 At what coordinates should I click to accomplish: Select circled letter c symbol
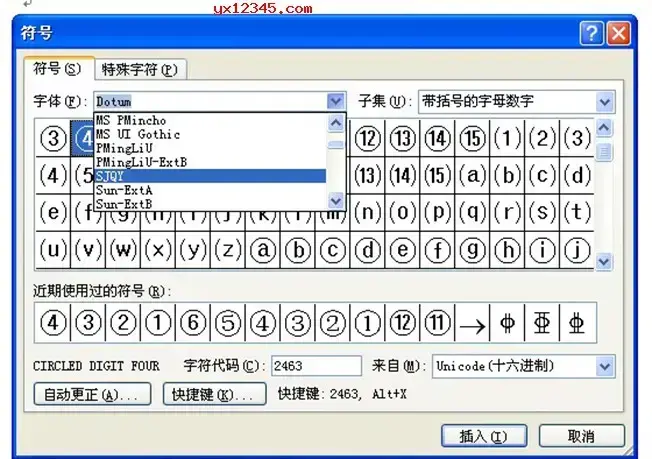tap(333, 250)
